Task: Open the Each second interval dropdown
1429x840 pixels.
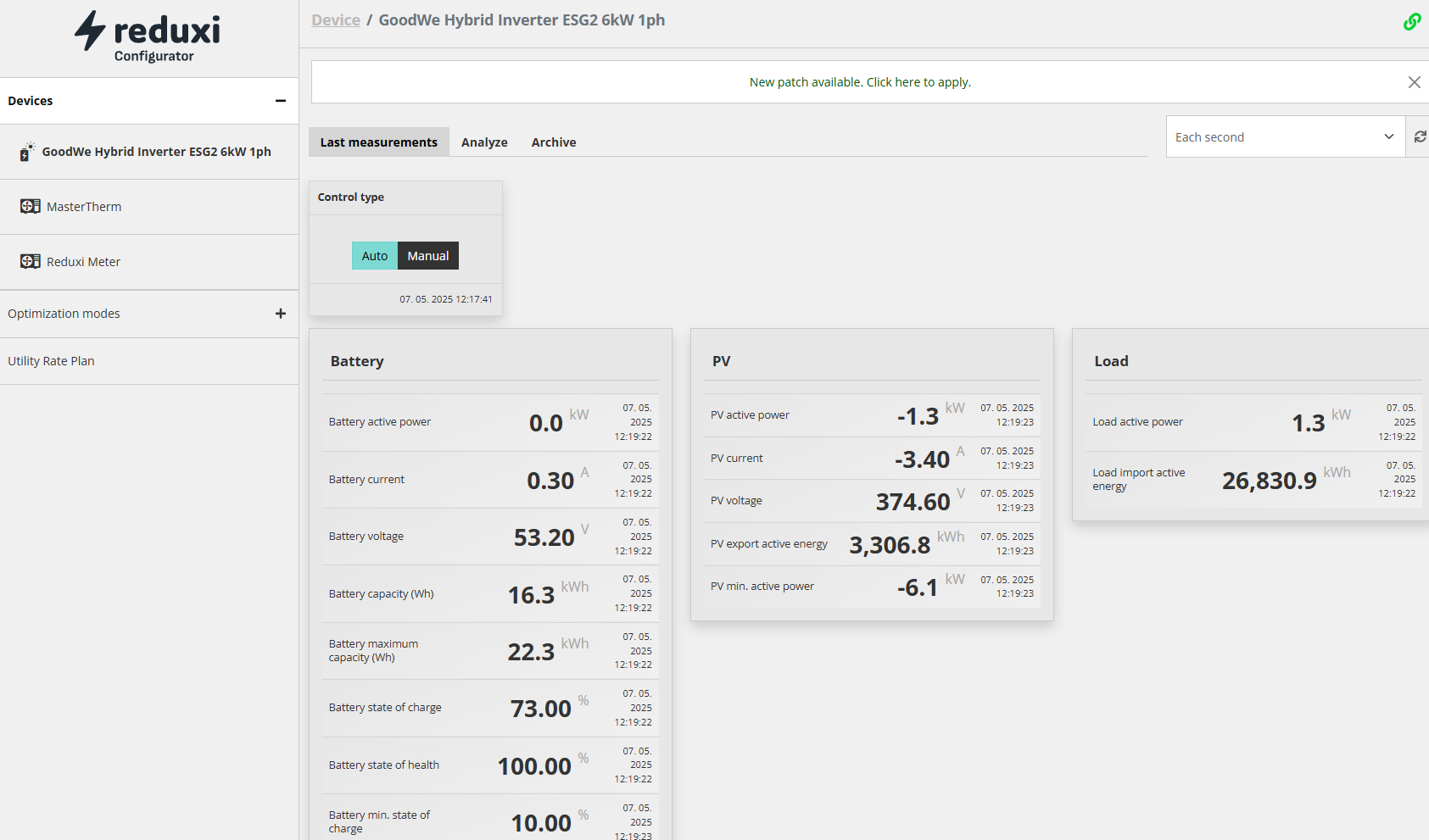Action: pos(1286,136)
